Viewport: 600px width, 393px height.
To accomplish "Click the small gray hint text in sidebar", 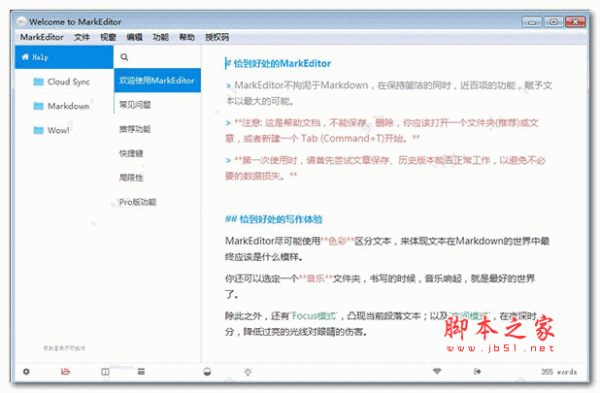I will click(64, 348).
